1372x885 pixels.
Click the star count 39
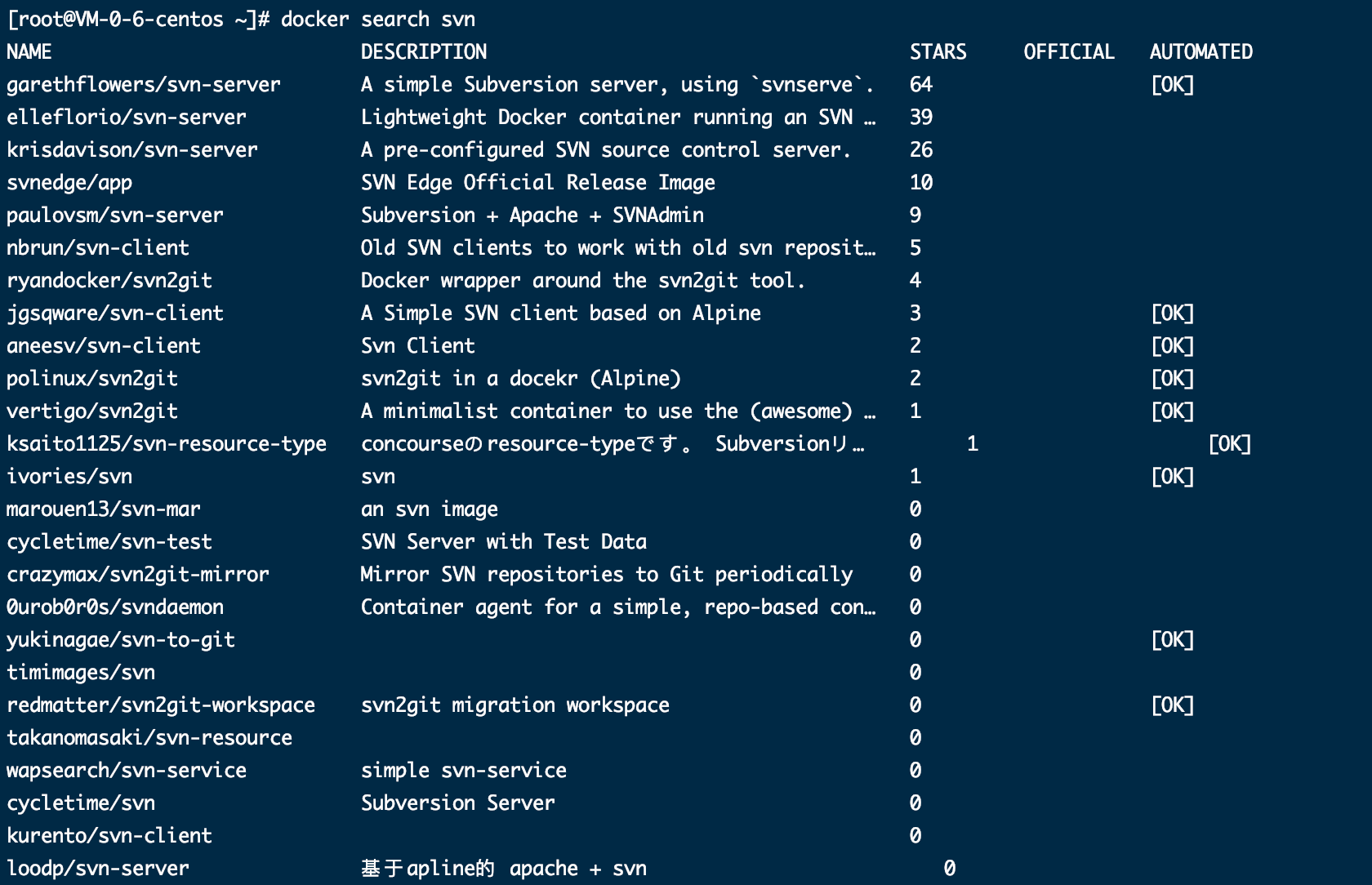click(x=921, y=118)
